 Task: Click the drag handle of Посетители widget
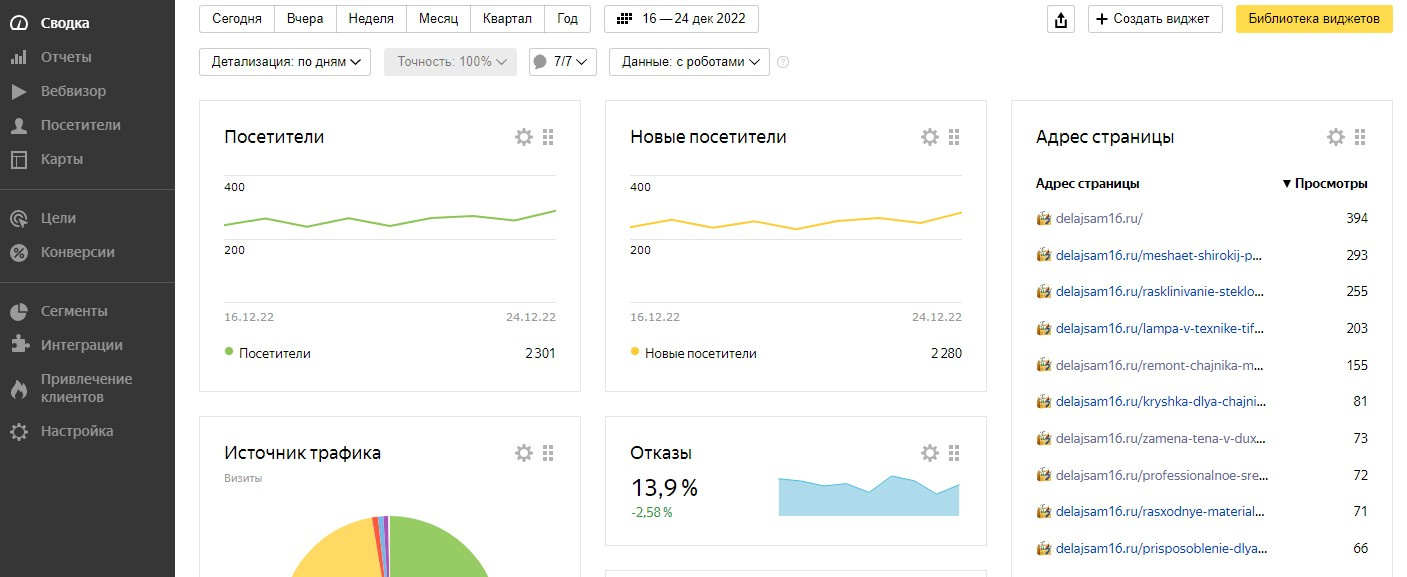548,137
